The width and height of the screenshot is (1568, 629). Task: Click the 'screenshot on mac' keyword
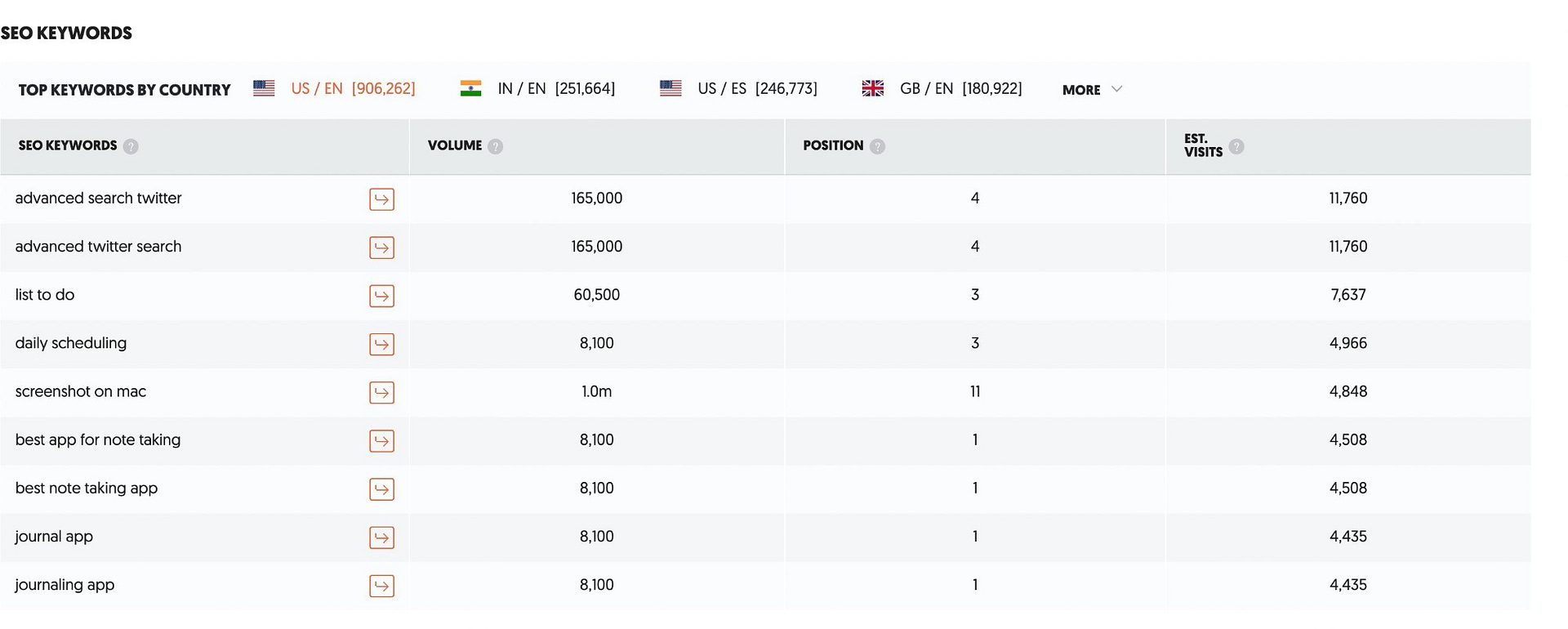(x=81, y=391)
